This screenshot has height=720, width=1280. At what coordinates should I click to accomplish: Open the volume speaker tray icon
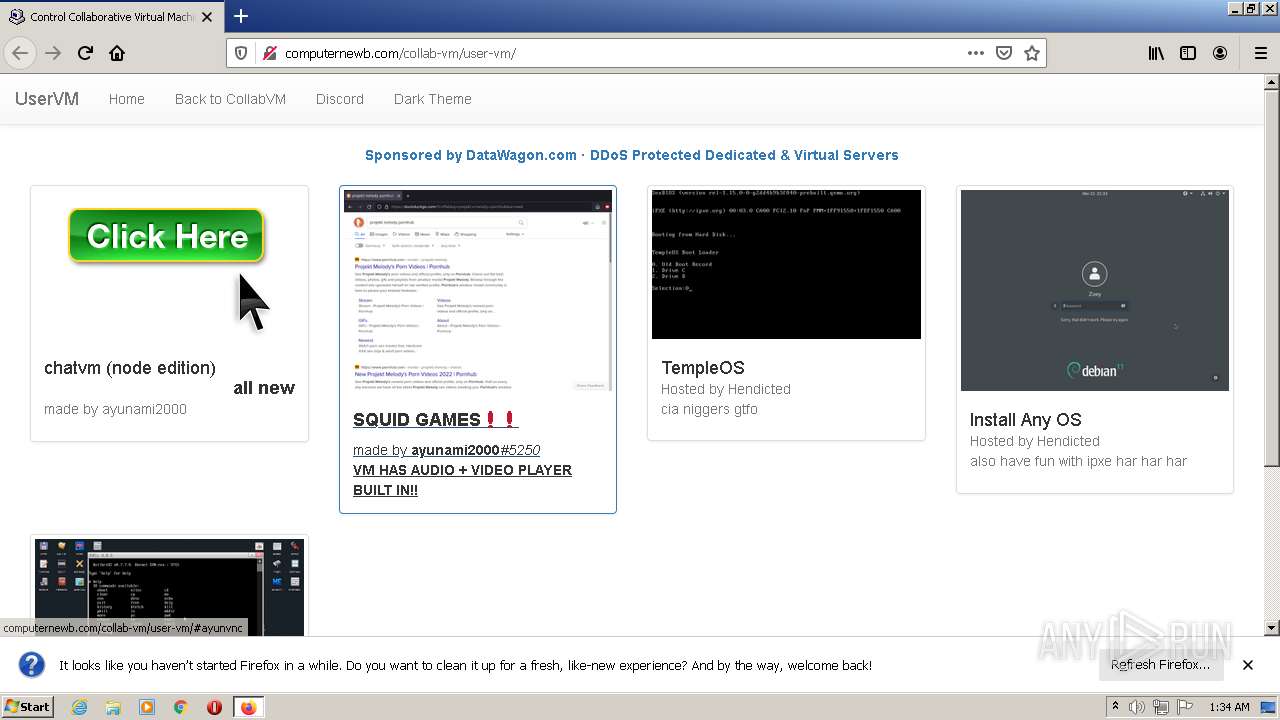point(1137,707)
